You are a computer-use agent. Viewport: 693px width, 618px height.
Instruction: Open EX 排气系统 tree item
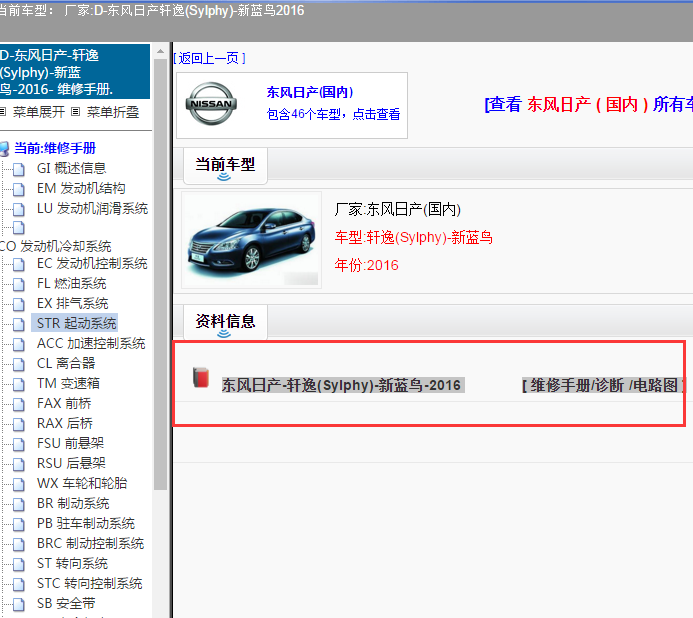coord(72,303)
